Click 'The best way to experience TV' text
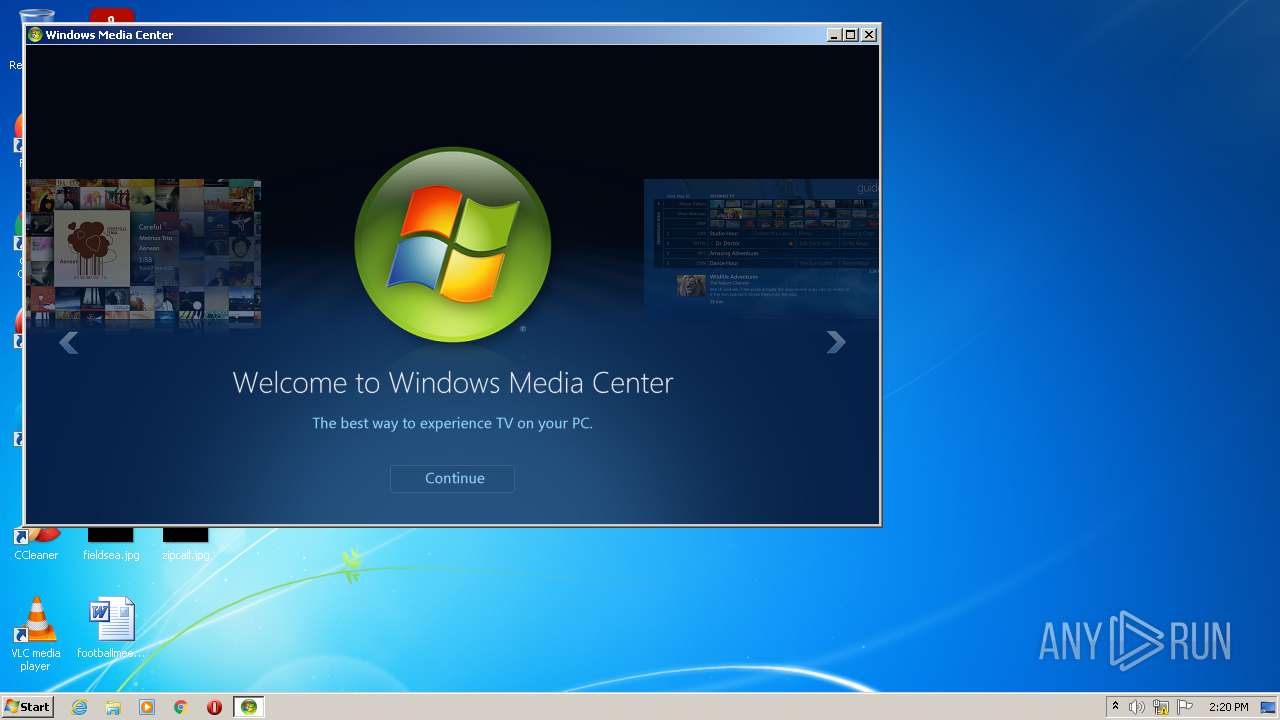1280x720 pixels. point(453,423)
